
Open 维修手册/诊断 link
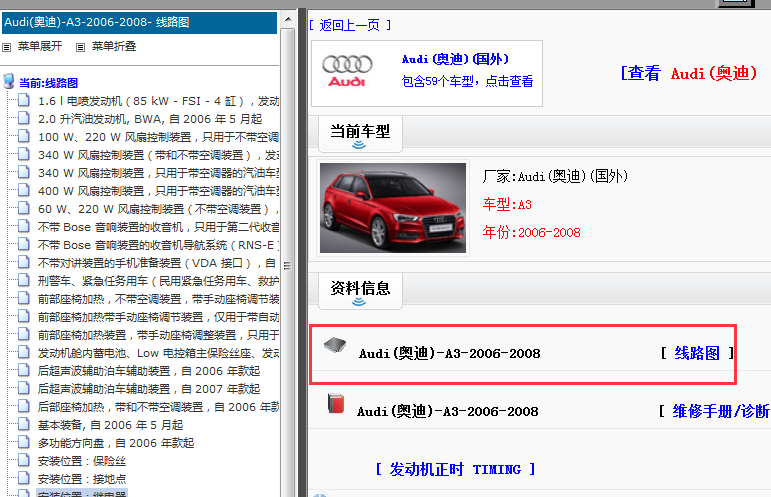coord(721,411)
